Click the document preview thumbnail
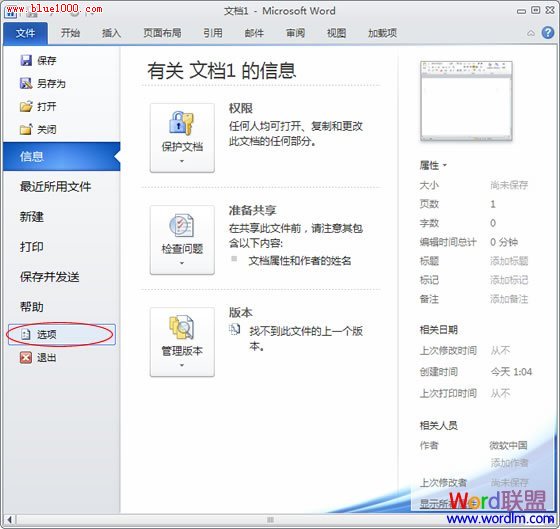This screenshot has width=560, height=529. pos(466,101)
